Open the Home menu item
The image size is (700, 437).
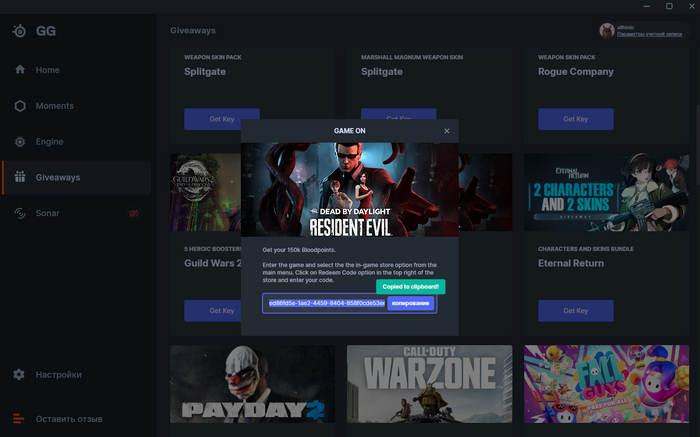[x=77, y=70]
